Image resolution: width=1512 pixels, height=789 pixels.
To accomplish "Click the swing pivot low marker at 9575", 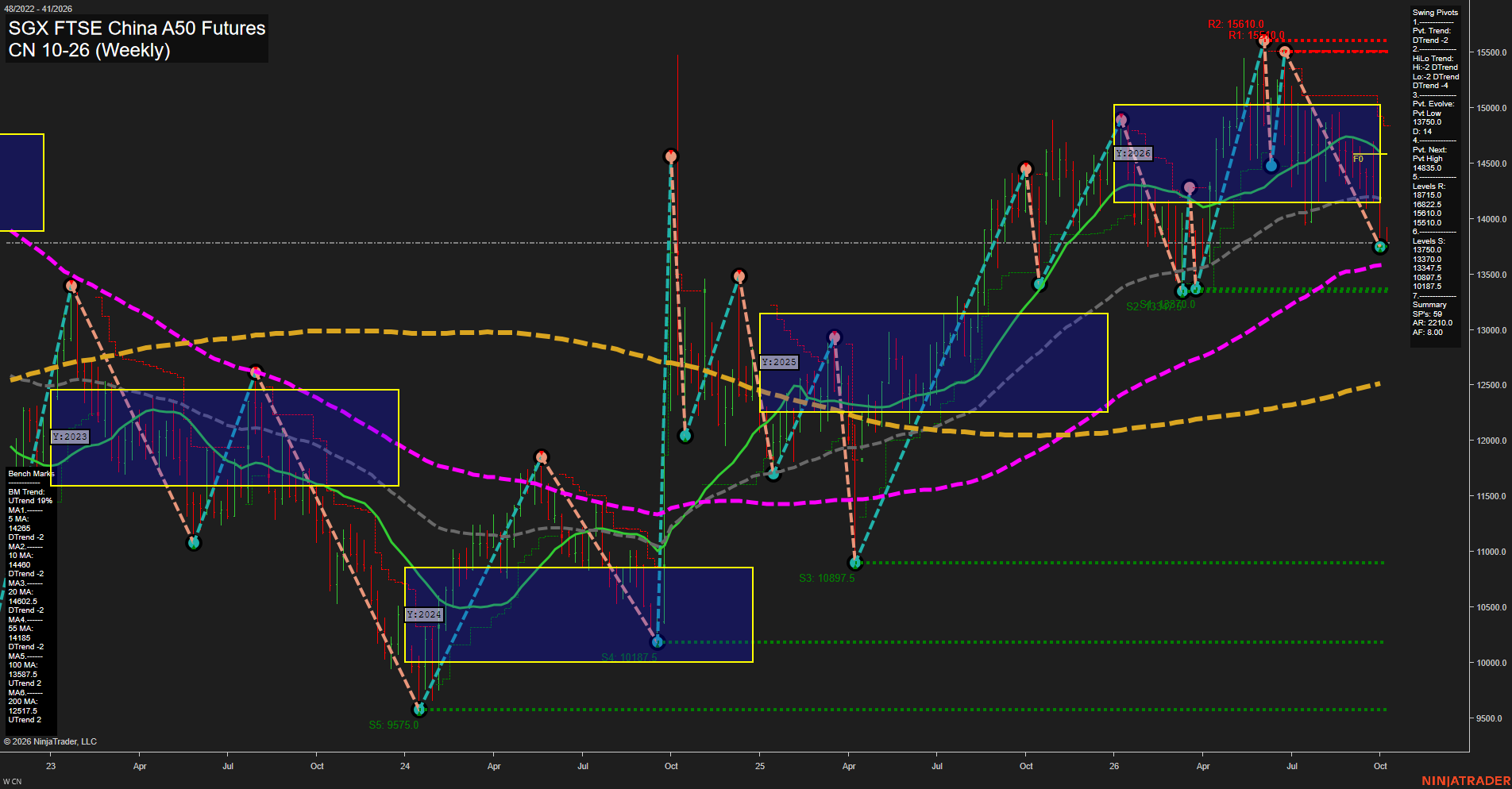I will pyautogui.click(x=419, y=709).
